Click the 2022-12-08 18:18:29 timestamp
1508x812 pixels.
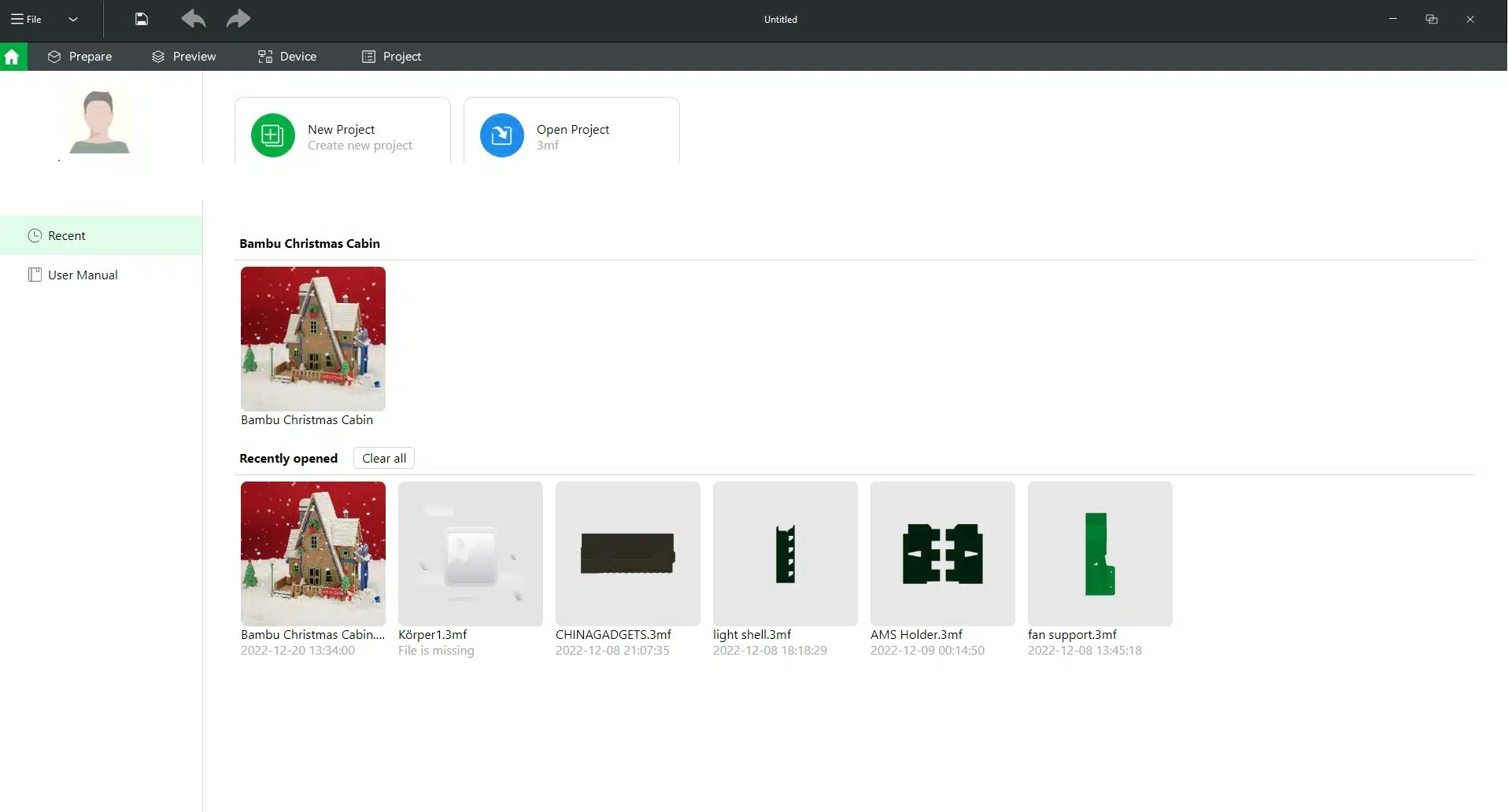pos(770,651)
